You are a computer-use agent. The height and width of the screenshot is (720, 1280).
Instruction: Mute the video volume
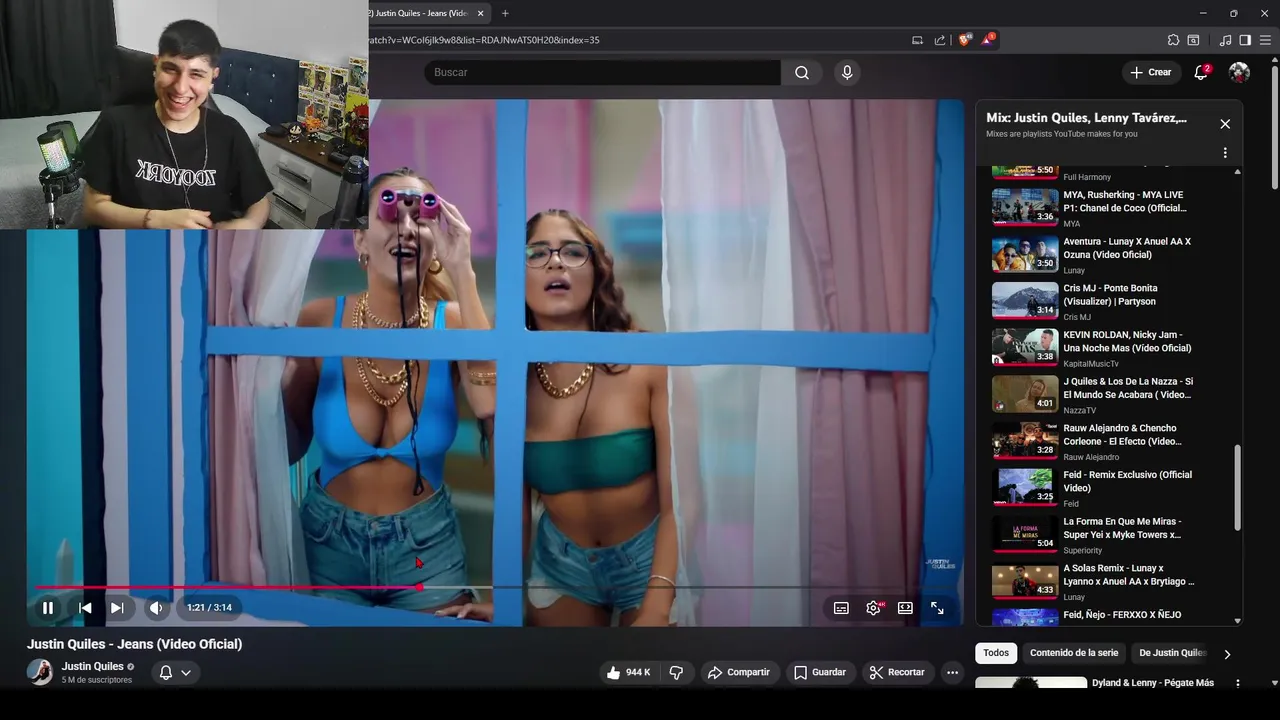coord(156,608)
